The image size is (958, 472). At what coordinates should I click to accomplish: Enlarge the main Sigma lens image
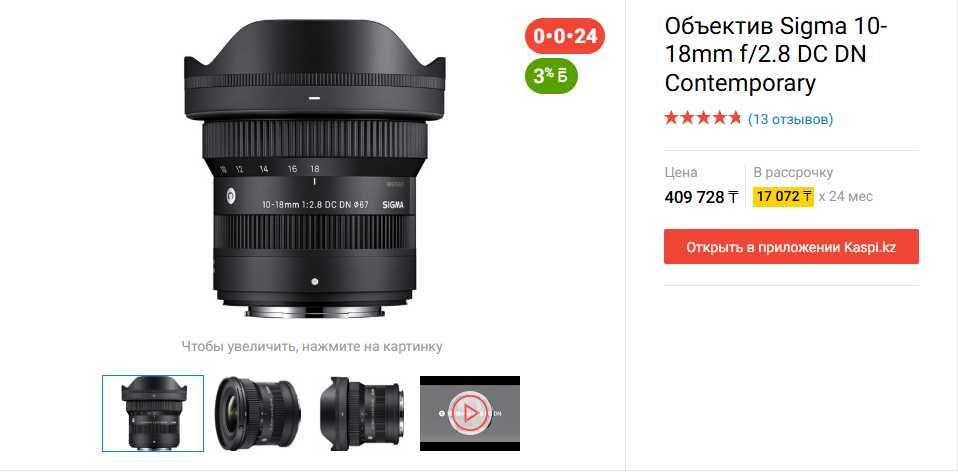(315, 168)
